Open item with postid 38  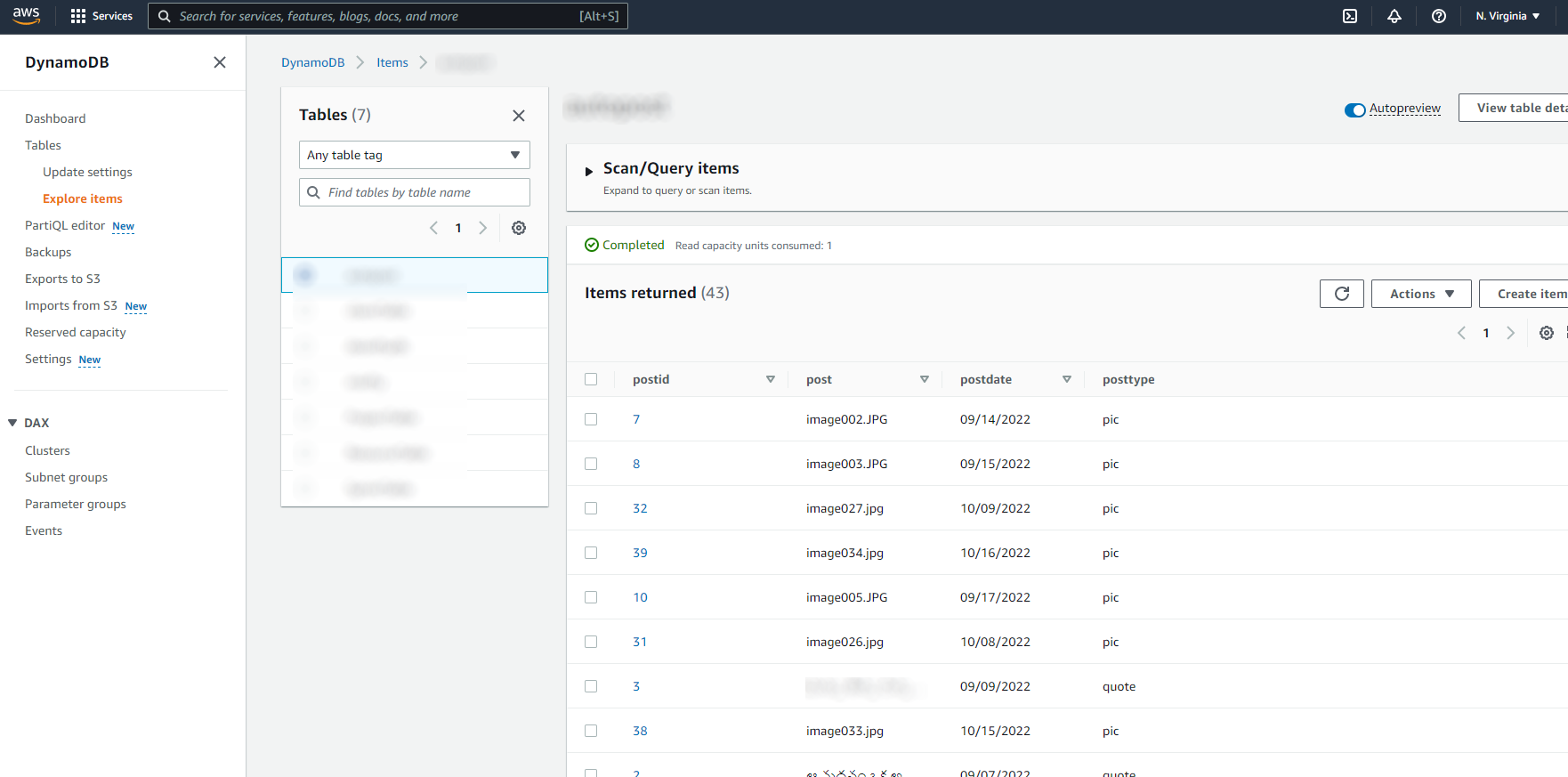[640, 731]
